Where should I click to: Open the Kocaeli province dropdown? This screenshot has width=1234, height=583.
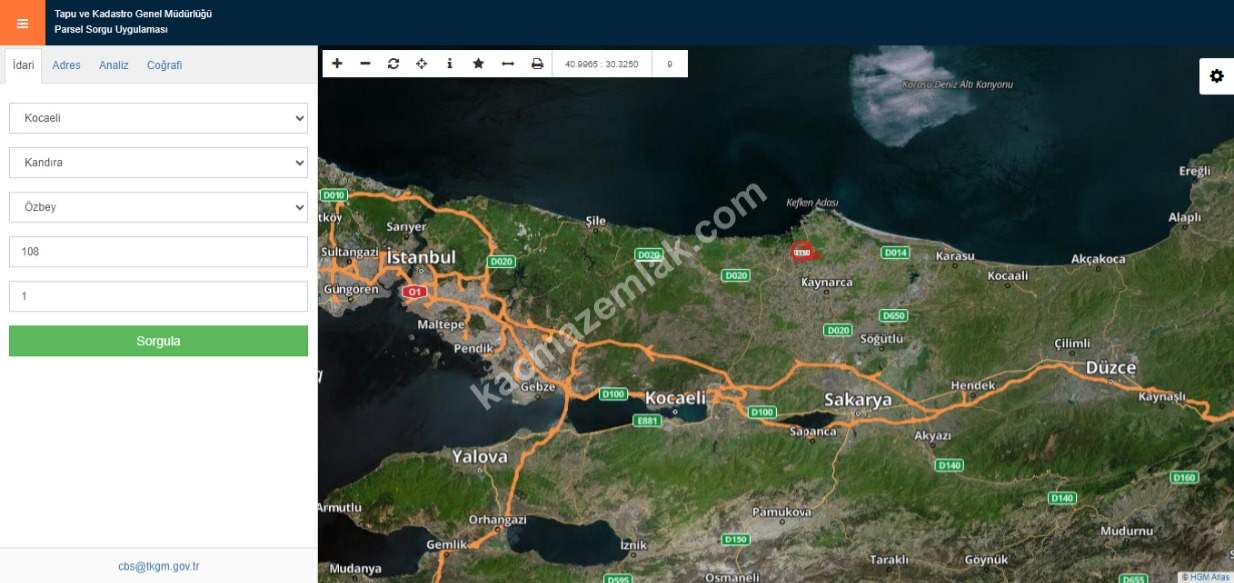tap(158, 118)
